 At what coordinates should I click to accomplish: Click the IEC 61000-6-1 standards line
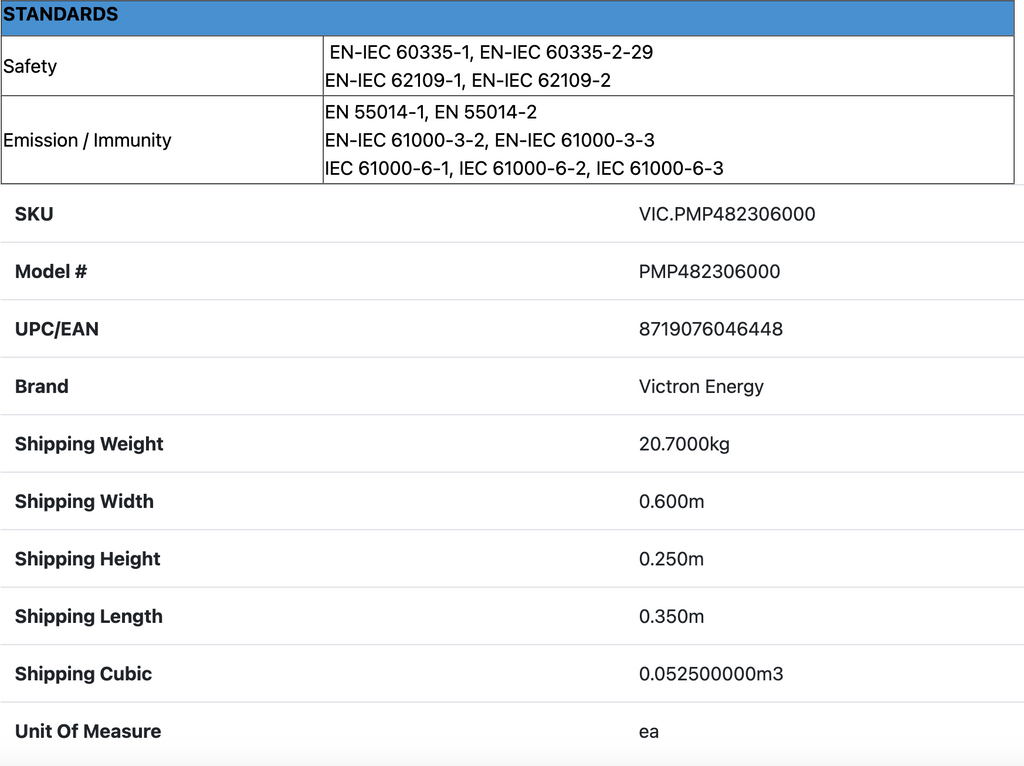pos(524,169)
